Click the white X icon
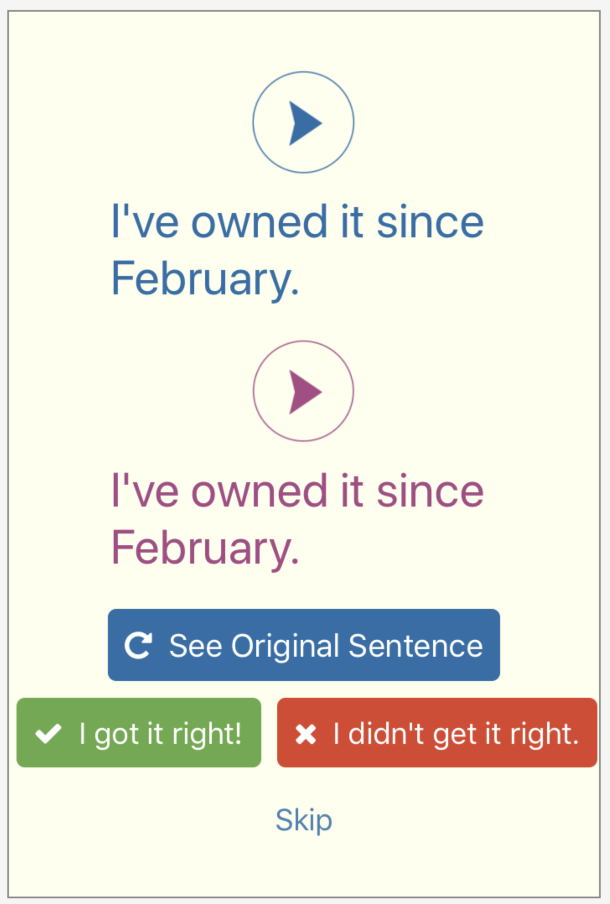This screenshot has width=610, height=904. pyautogui.click(x=306, y=735)
